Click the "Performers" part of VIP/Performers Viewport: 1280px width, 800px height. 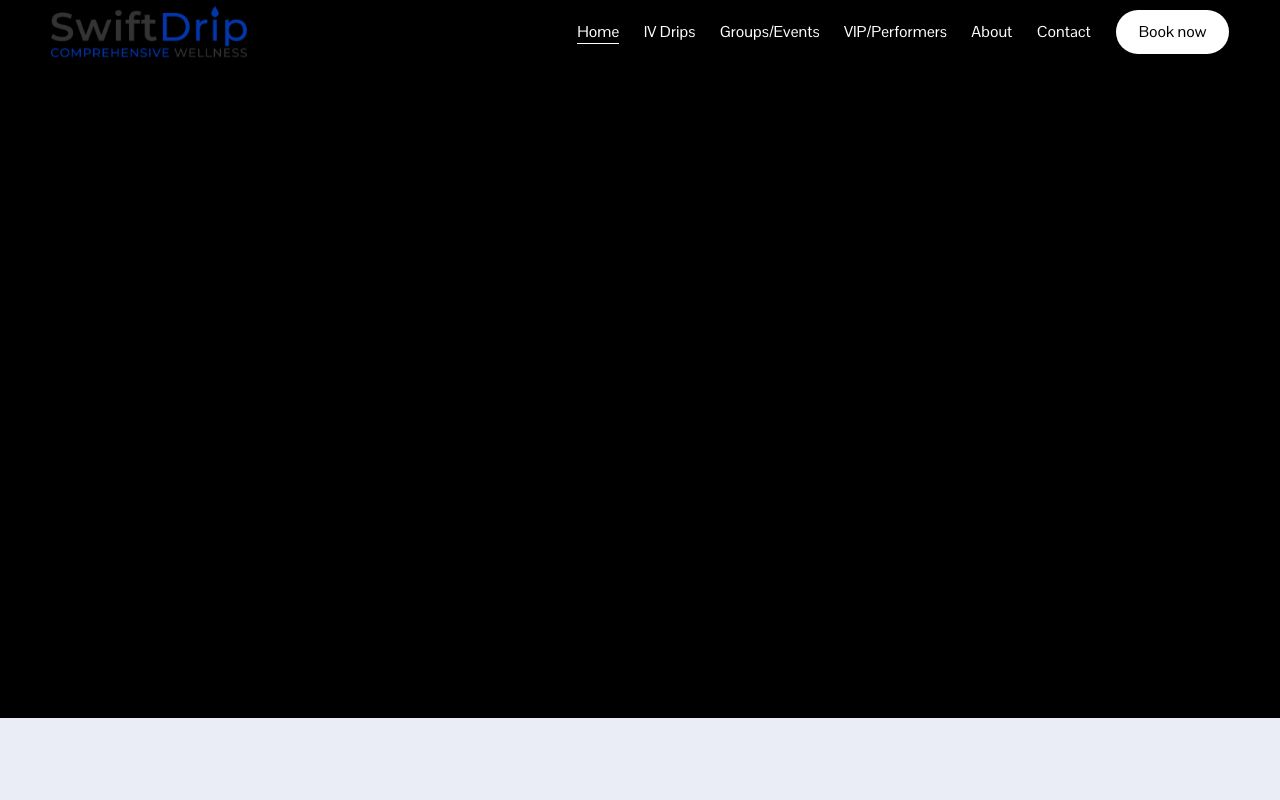tap(909, 32)
